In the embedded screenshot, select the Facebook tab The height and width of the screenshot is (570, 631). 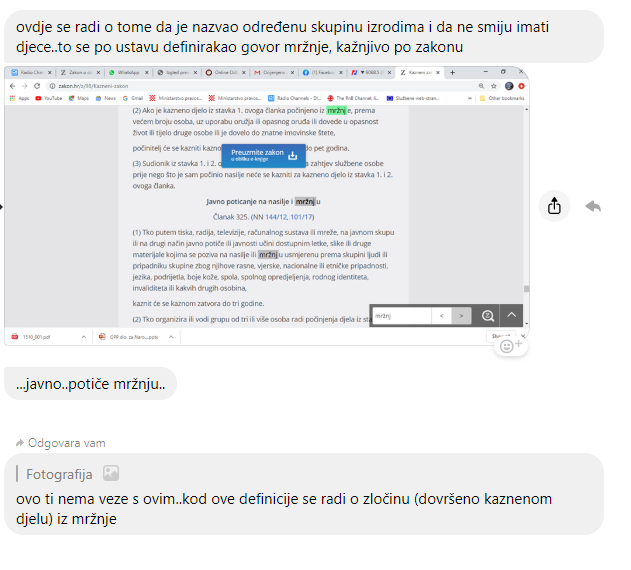tap(323, 72)
